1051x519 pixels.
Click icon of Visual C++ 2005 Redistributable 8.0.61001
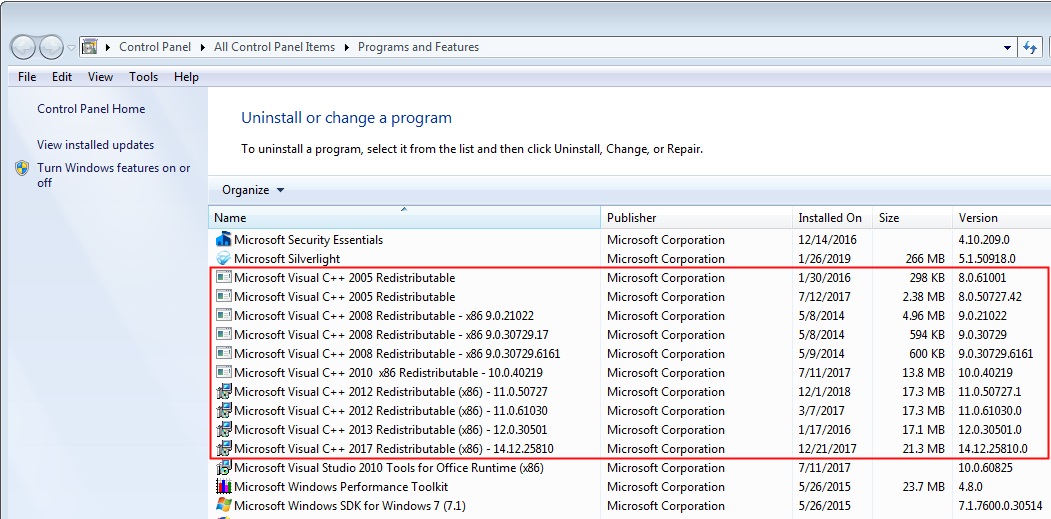223,277
